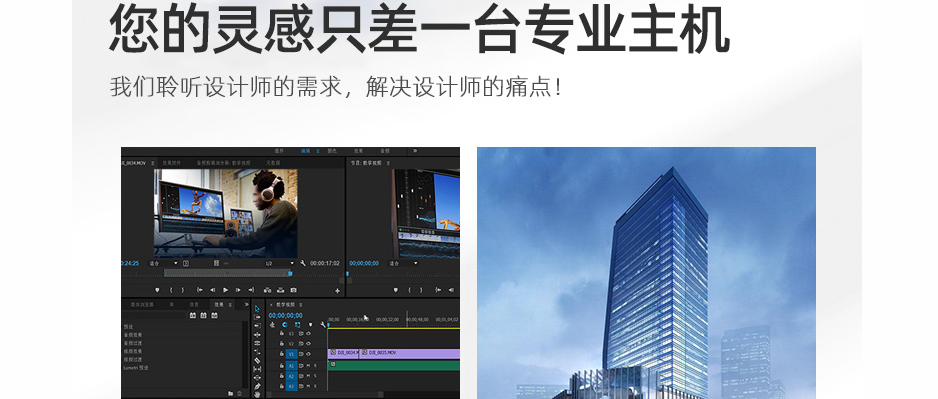
Task: Mute audio track A1
Action: (x=308, y=366)
